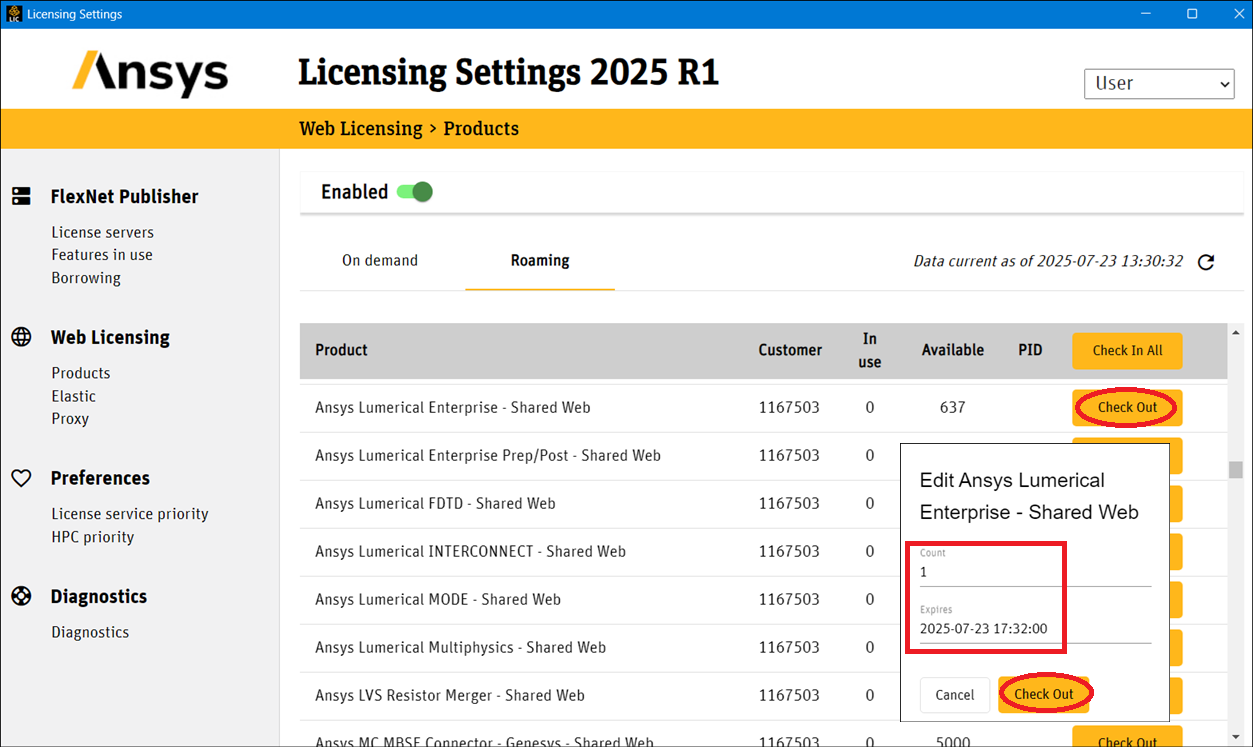Click the Preferences heart icon
The width and height of the screenshot is (1253, 747).
[x=21, y=478]
